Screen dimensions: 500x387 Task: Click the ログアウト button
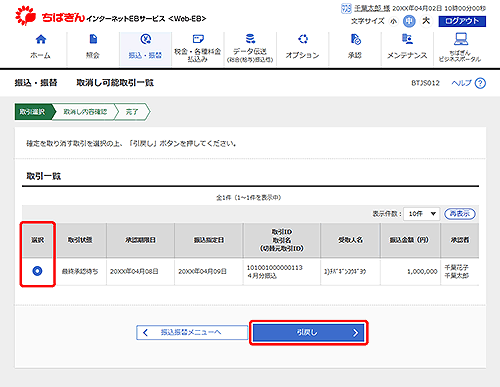point(462,21)
